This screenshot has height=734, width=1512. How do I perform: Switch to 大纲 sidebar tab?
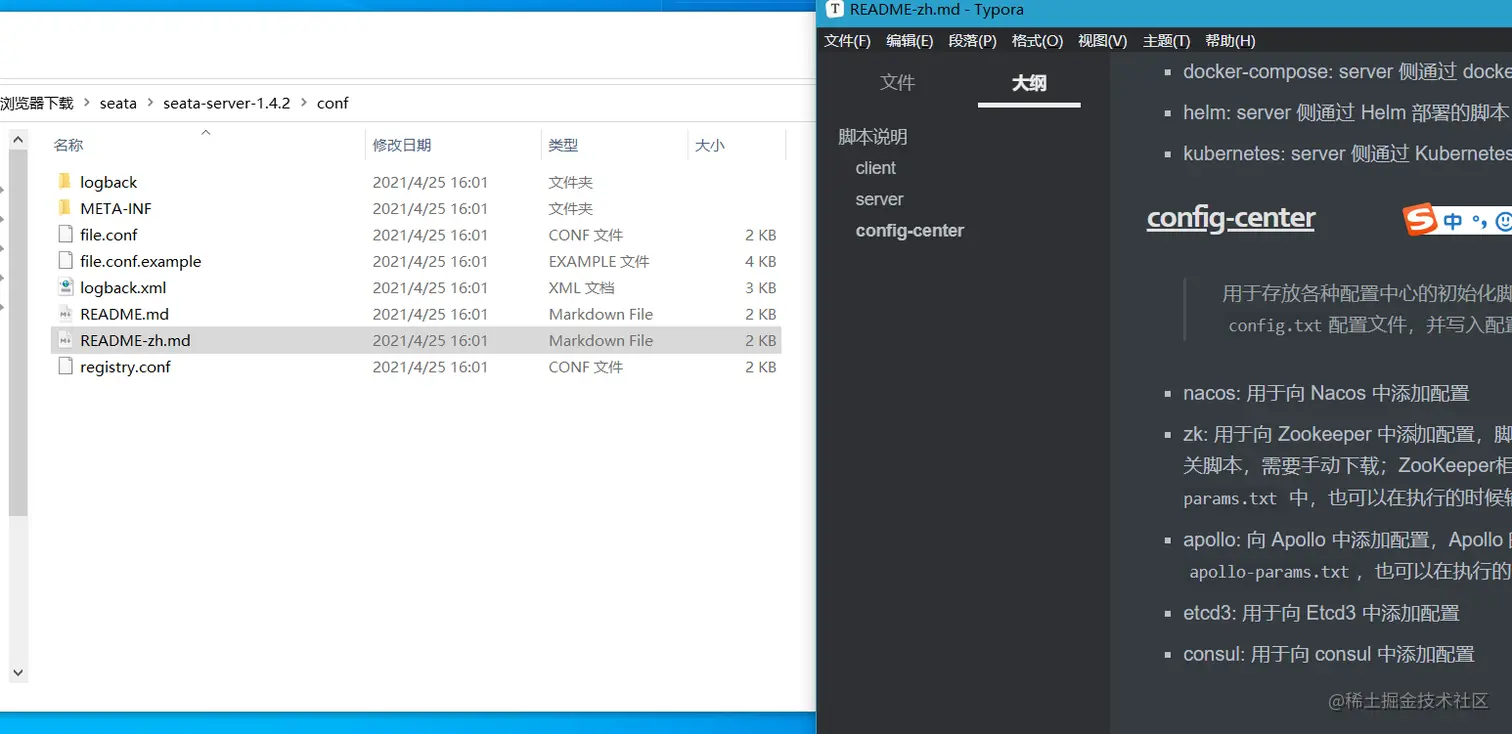coord(1029,82)
